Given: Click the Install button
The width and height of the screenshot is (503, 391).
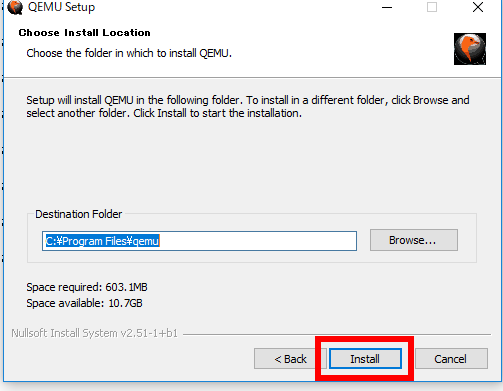Looking at the screenshot, I should pos(365,359).
